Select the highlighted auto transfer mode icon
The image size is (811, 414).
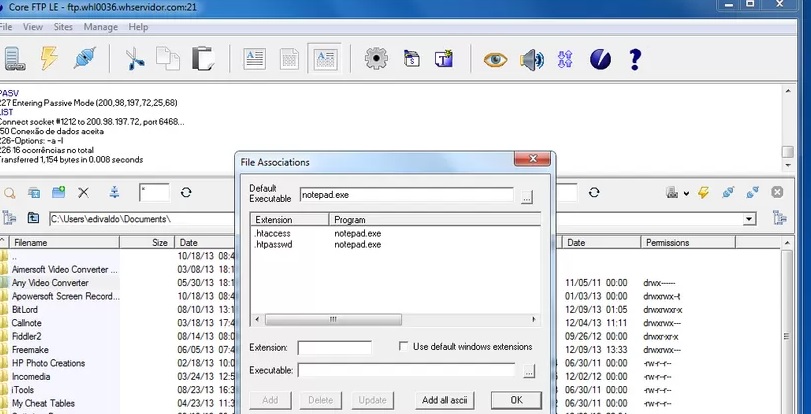click(x=324, y=59)
